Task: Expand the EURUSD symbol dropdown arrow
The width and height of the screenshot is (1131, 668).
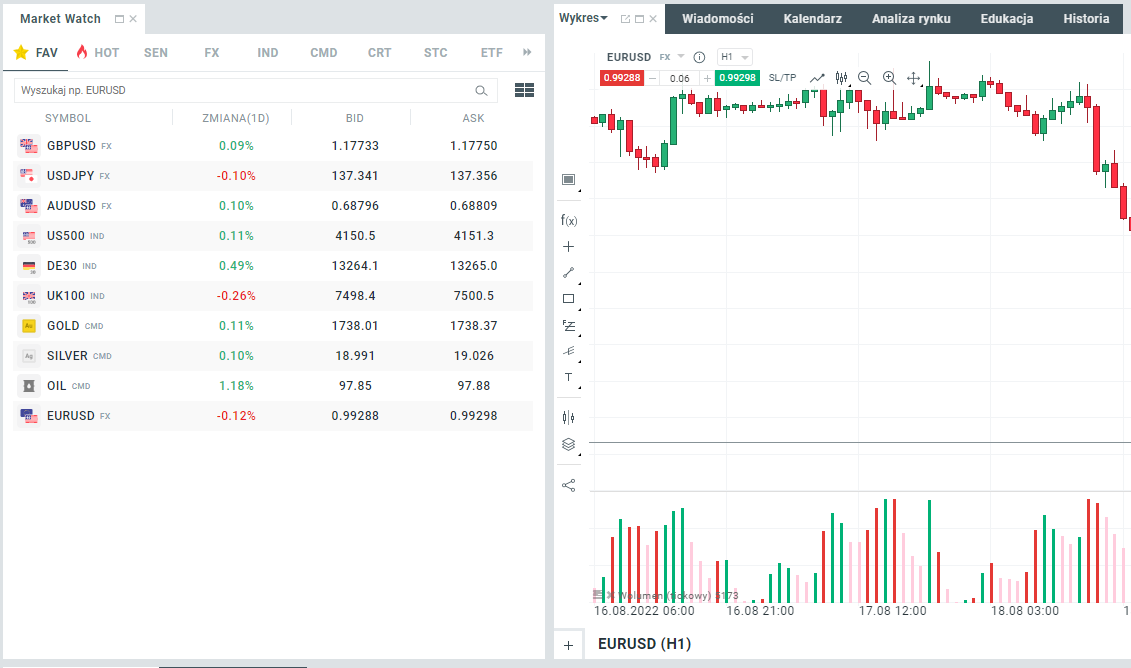Action: (681, 57)
